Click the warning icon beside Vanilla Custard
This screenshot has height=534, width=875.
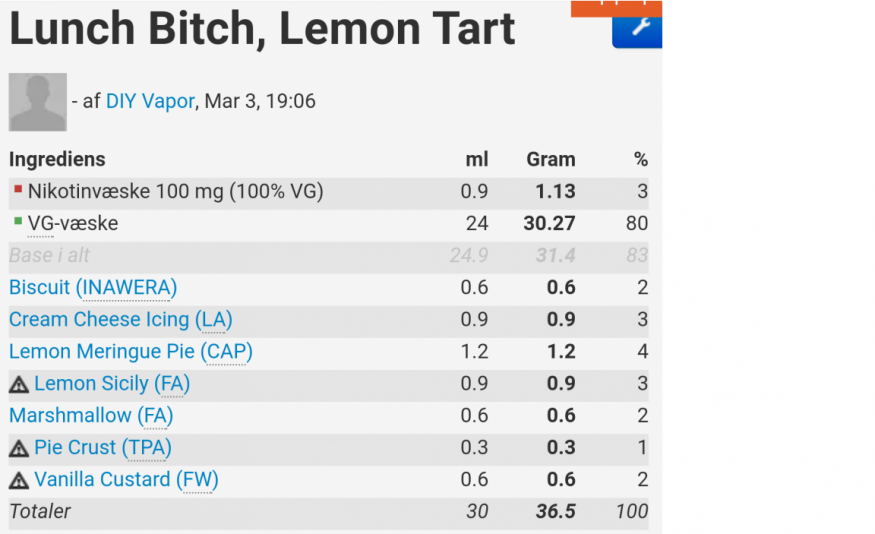(19, 480)
